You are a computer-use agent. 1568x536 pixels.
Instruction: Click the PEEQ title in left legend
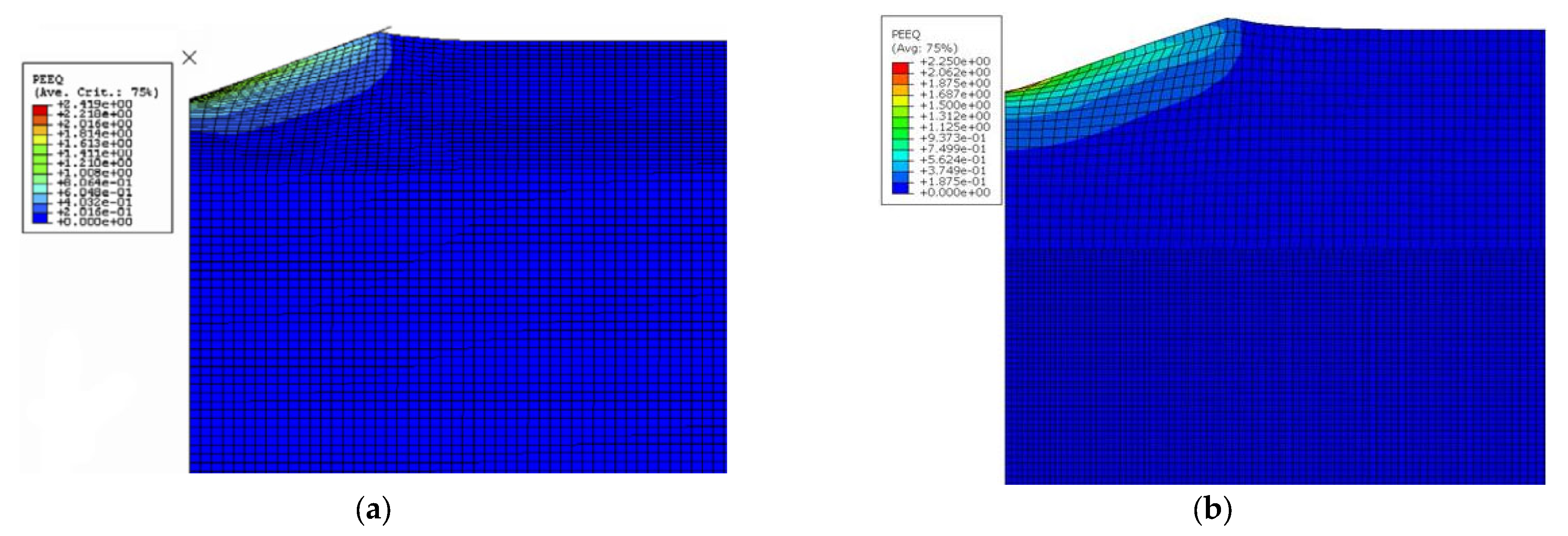(x=47, y=80)
